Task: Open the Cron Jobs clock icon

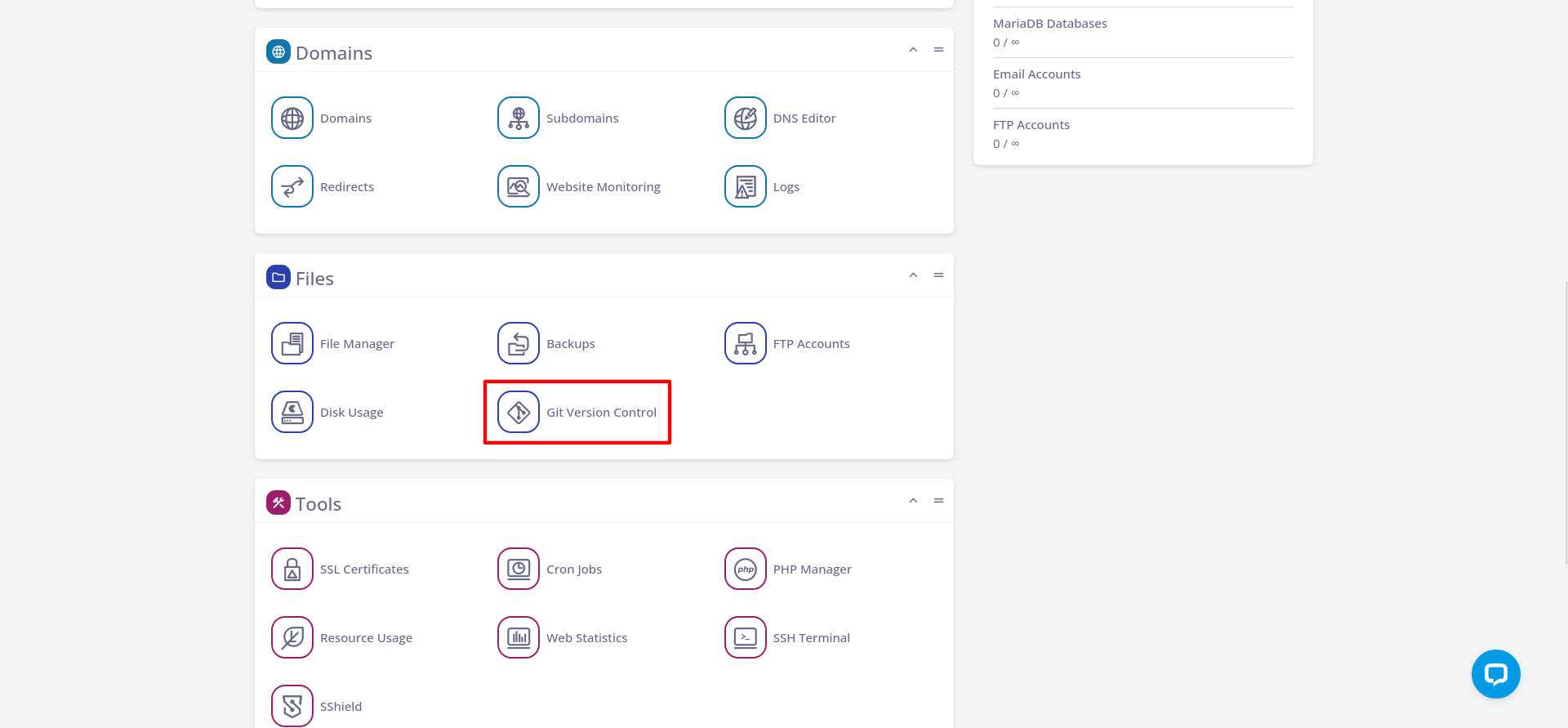Action: (519, 569)
